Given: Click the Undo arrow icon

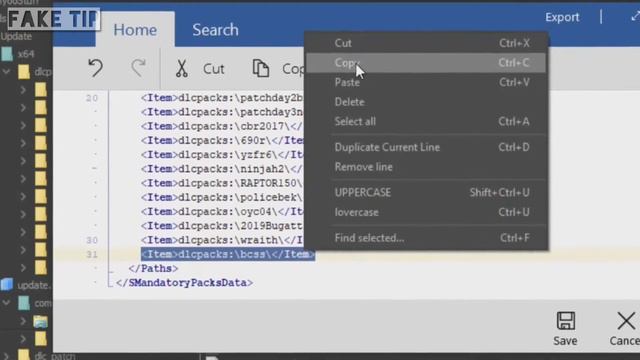Looking at the screenshot, I should (x=96, y=68).
